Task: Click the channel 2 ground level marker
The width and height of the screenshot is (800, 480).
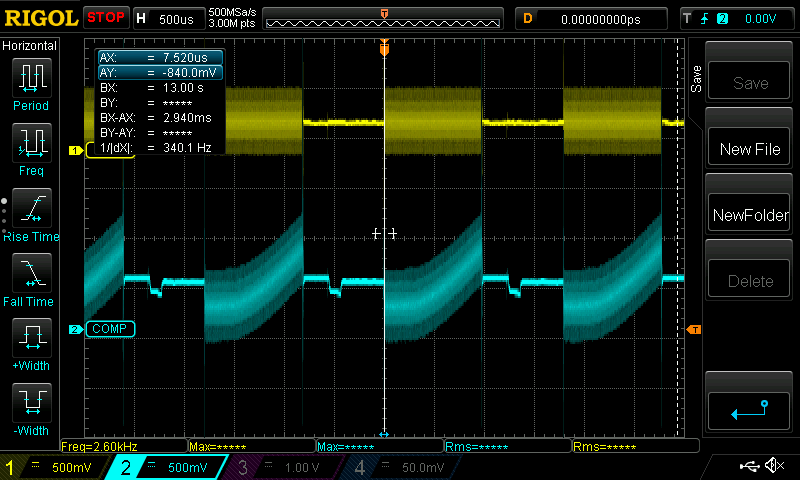Action: click(x=76, y=330)
